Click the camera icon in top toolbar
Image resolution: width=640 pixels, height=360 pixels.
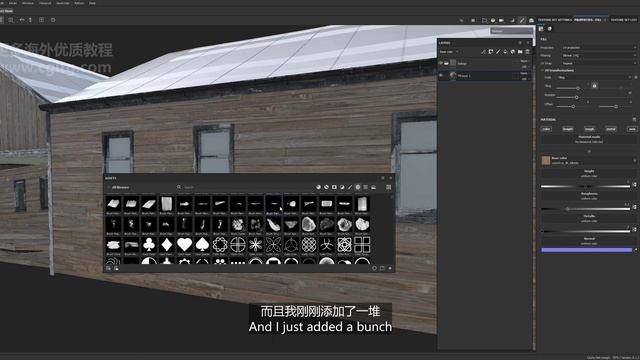(x=501, y=20)
